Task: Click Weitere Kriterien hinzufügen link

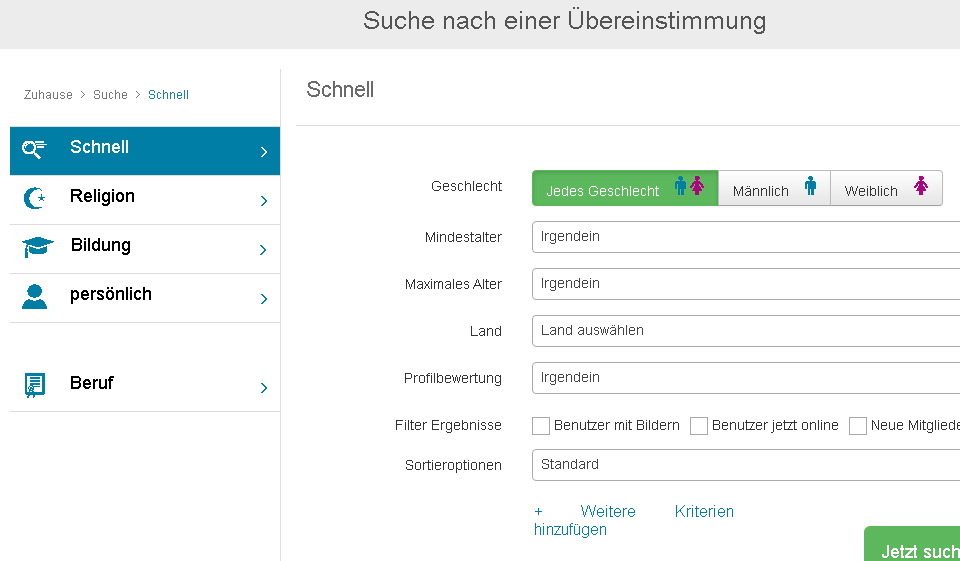Action: click(633, 520)
